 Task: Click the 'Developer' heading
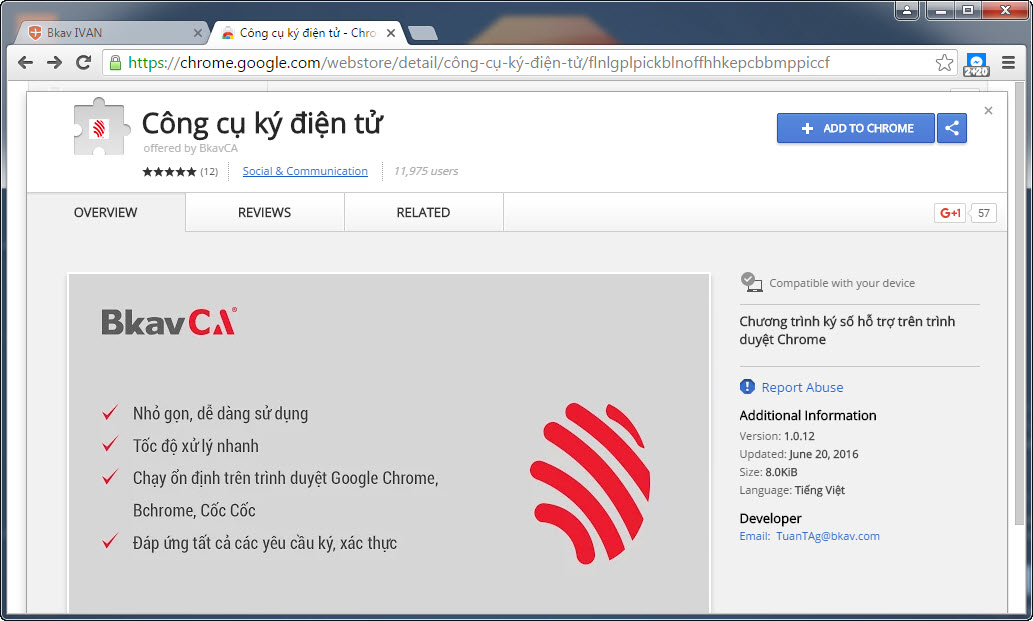[770, 518]
